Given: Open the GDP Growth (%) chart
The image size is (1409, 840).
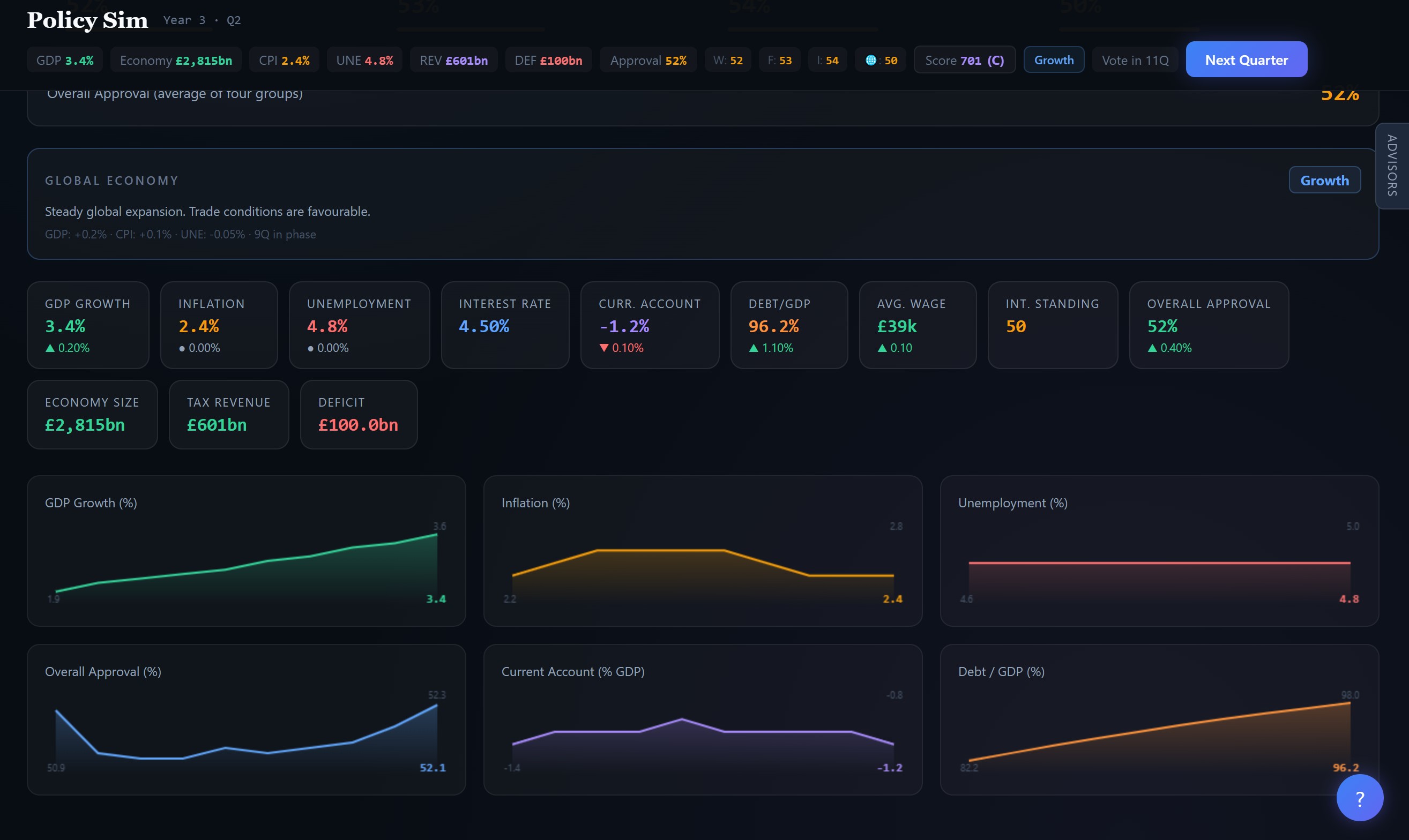Looking at the screenshot, I should tap(247, 550).
